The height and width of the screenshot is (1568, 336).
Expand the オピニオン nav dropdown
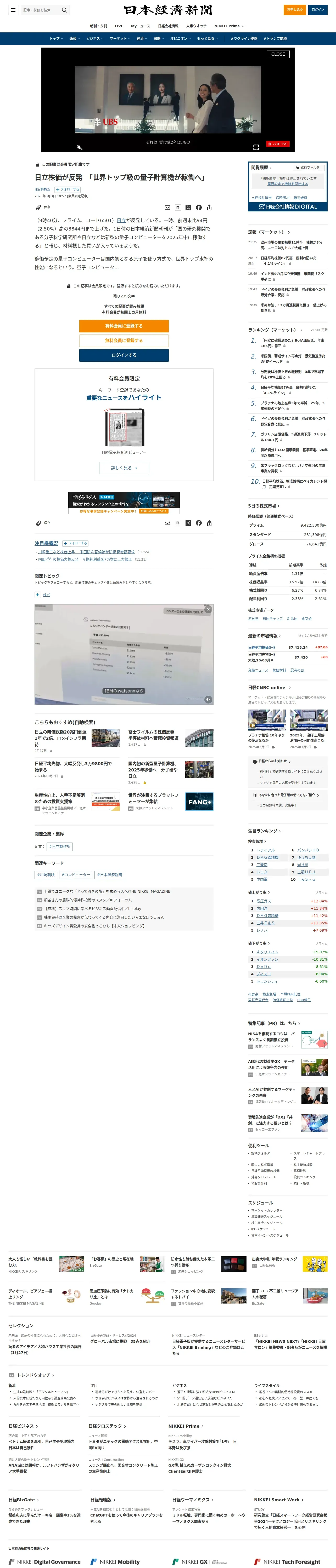(x=181, y=38)
